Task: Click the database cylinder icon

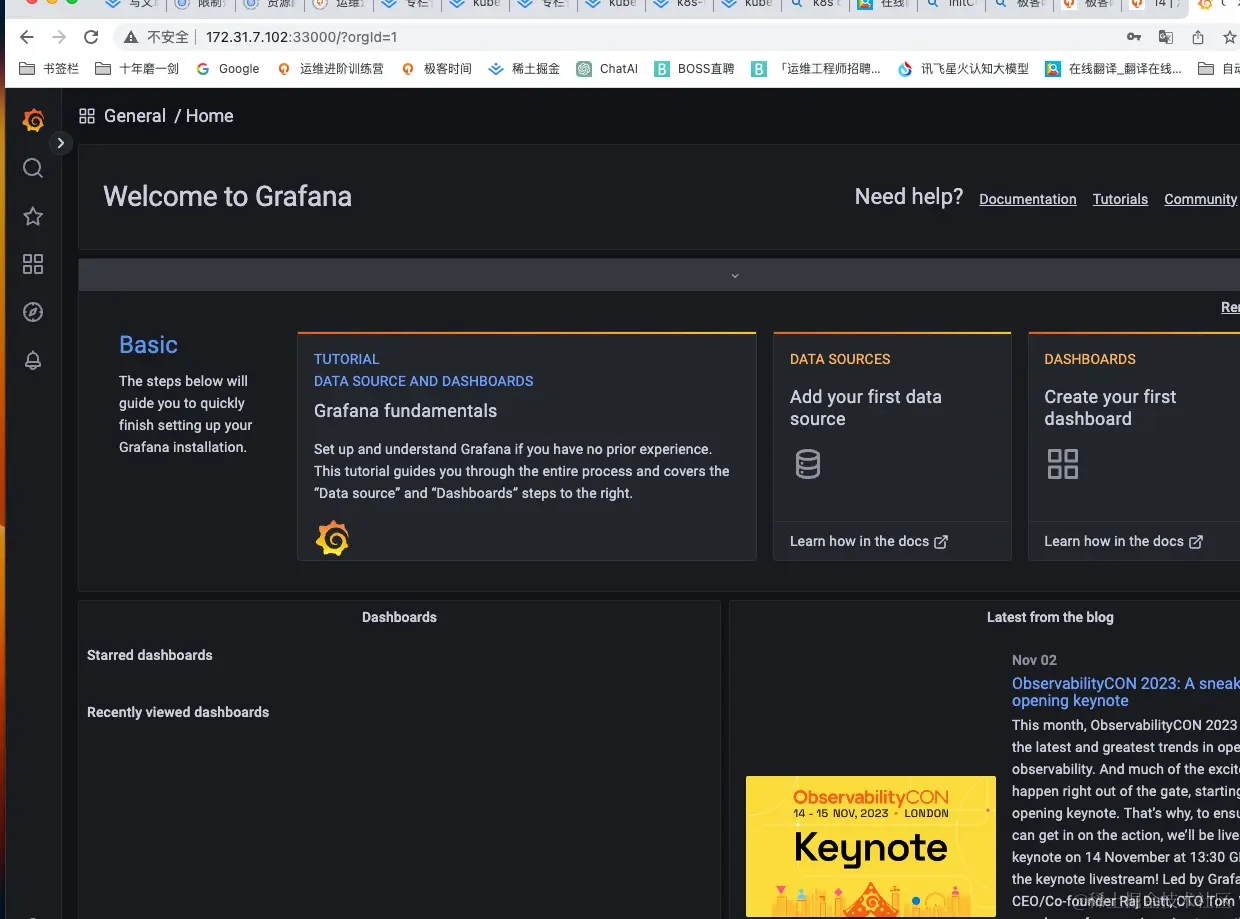Action: (x=808, y=464)
